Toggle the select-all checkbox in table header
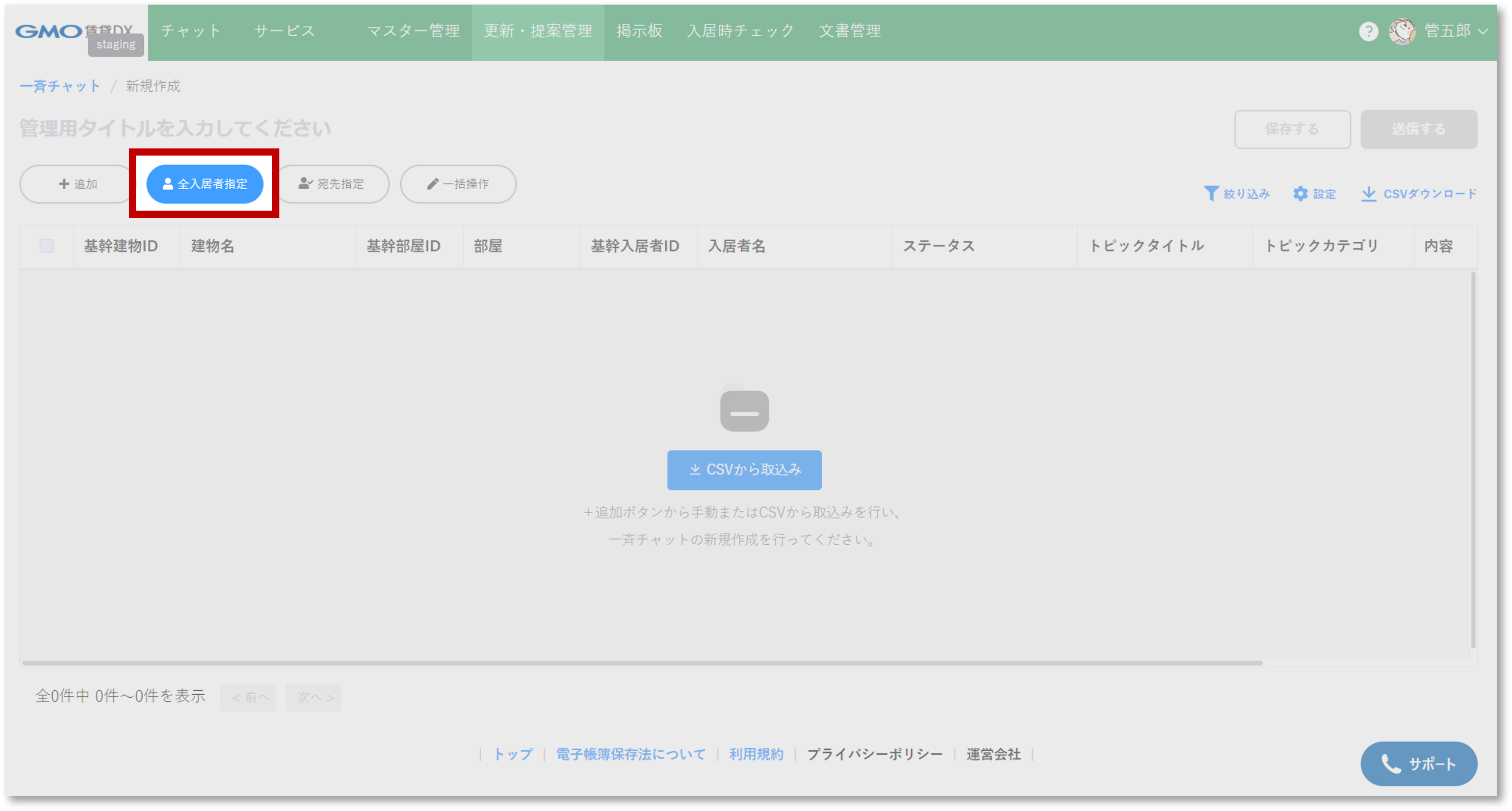Image resolution: width=1512 pixels, height=811 pixels. 46,246
